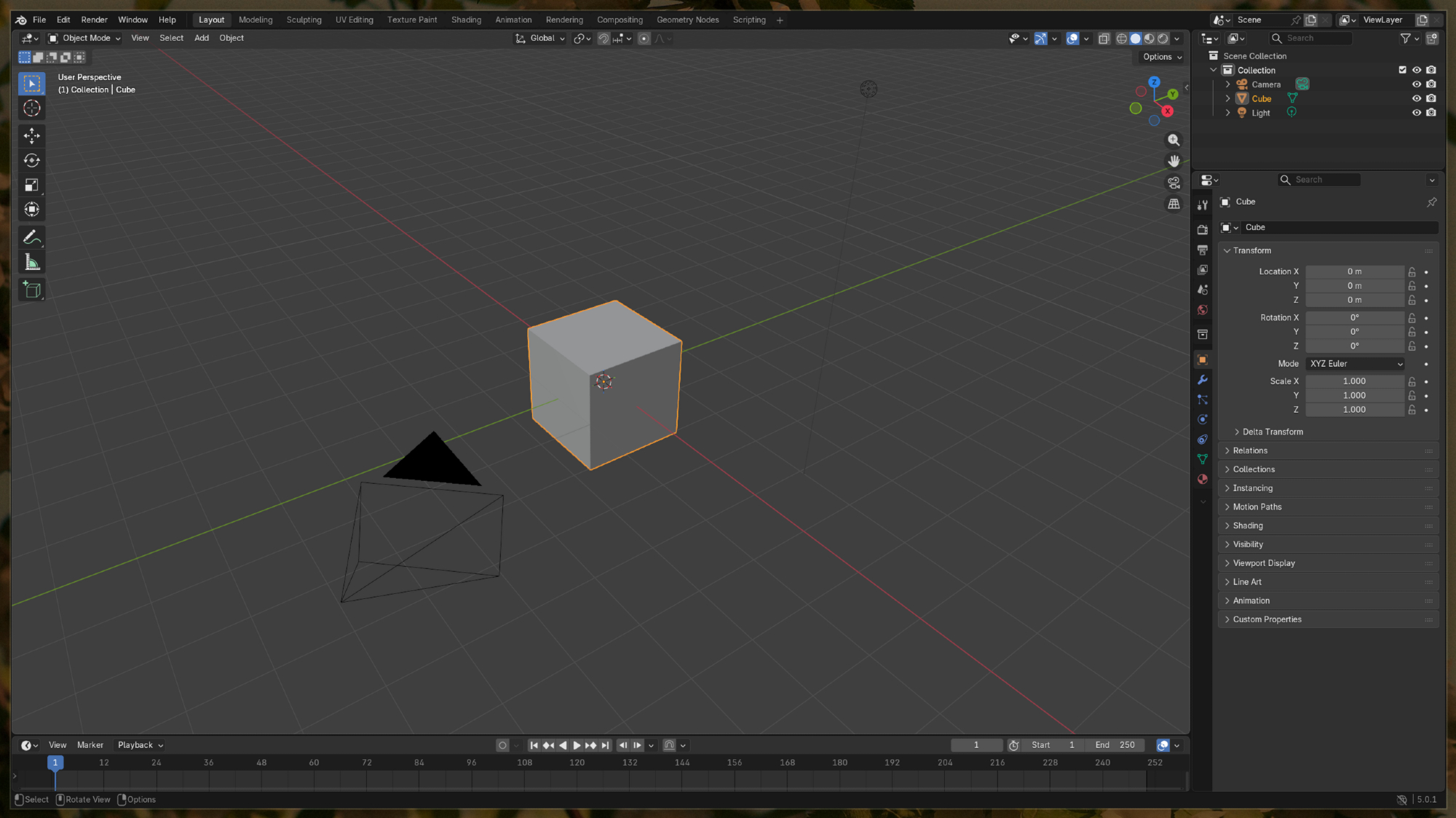
Task: Select the Rotate tool
Action: (31, 160)
